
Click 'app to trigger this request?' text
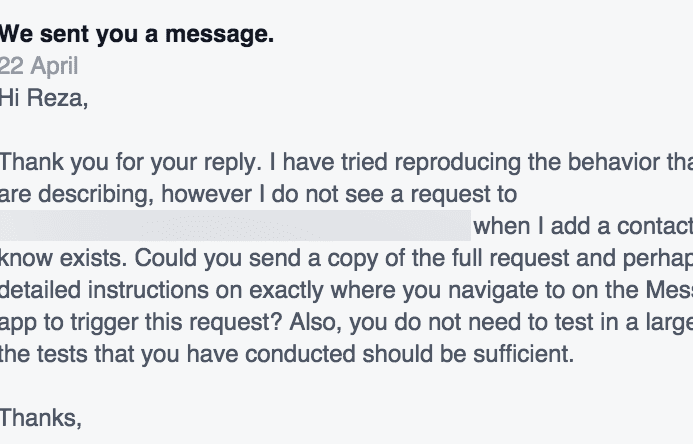[x=141, y=323]
